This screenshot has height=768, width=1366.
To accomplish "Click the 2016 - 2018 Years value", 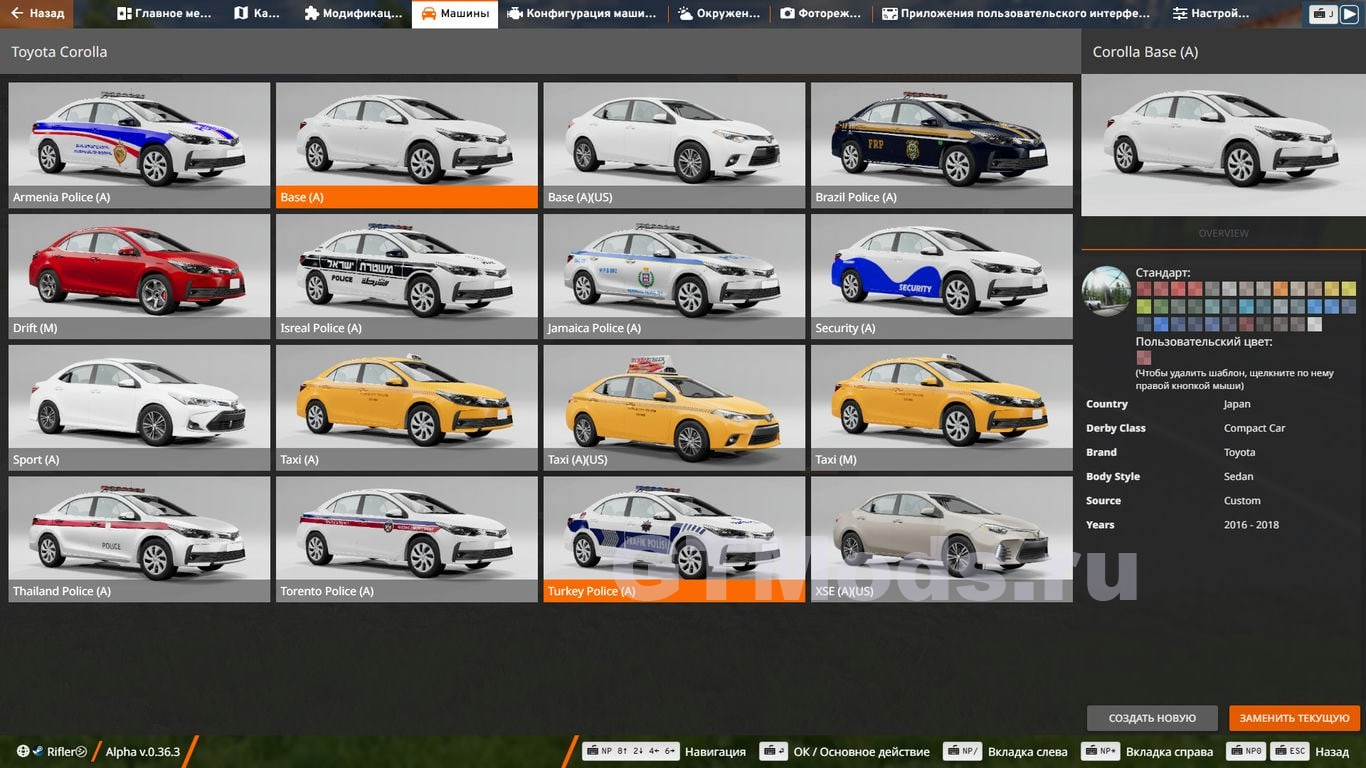I will coord(1251,524).
